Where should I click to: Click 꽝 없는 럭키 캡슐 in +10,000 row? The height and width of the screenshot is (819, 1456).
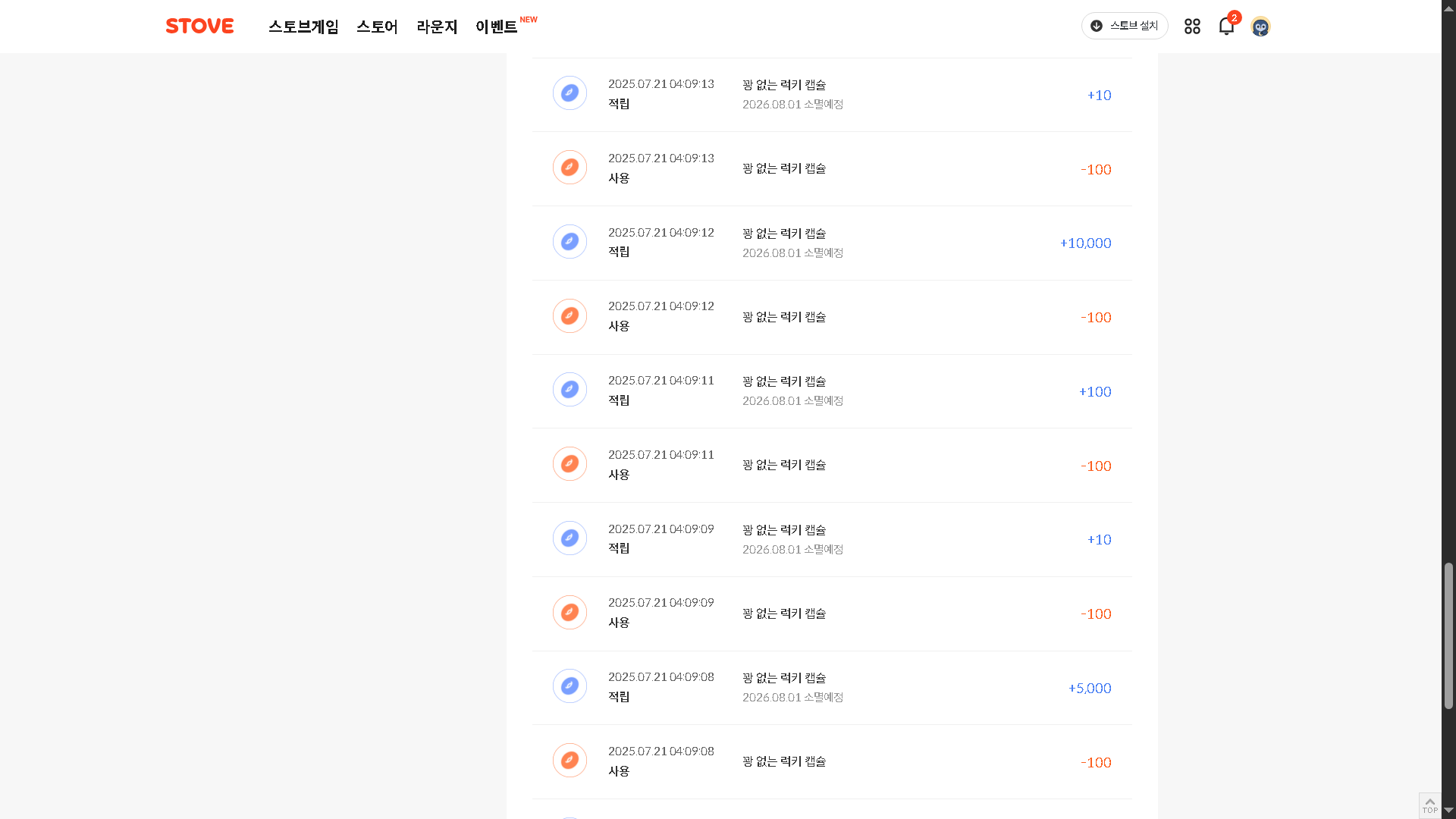tap(784, 234)
